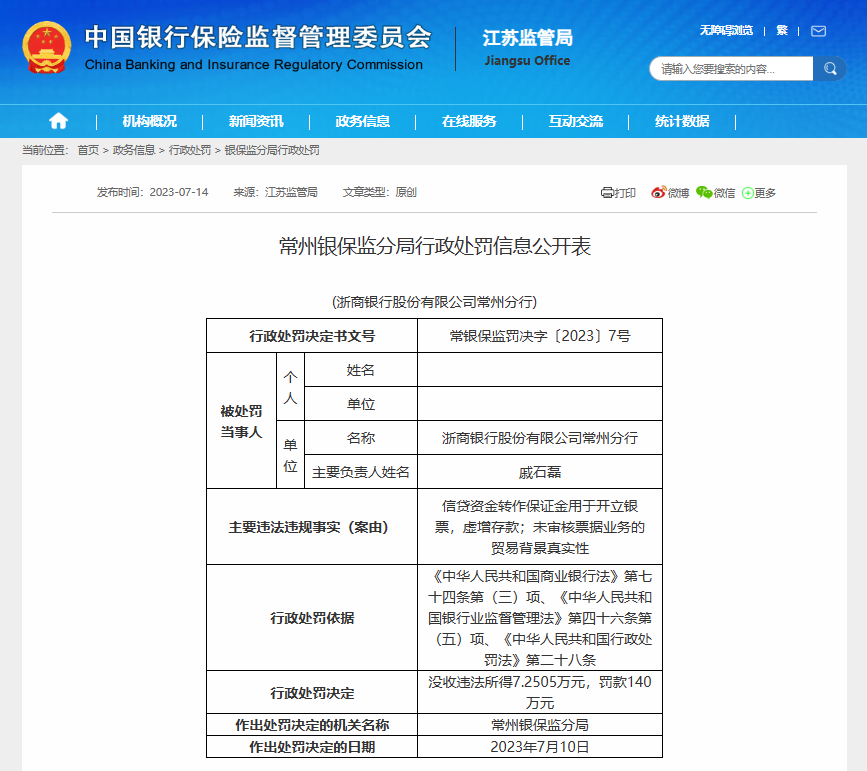Screen dimensions: 867x771
Task: Click 首页 breadcrumb link
Action: (88, 150)
